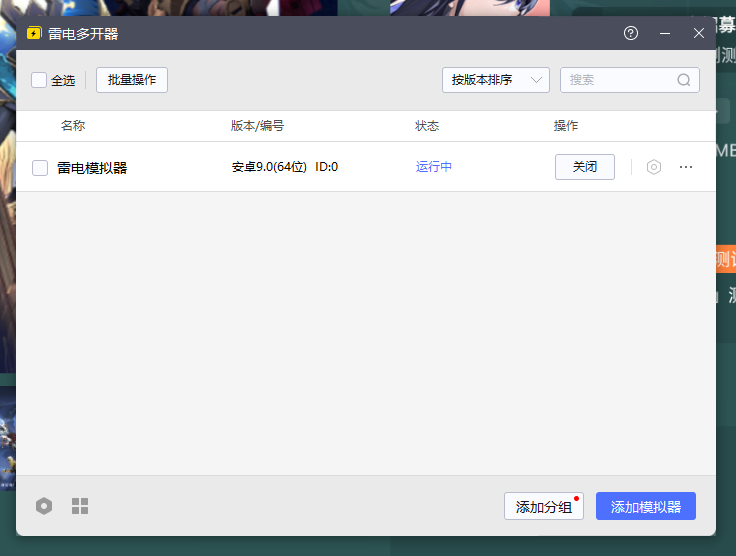The height and width of the screenshot is (556, 736).
Task: Open the help question mark icon
Action: 630,33
